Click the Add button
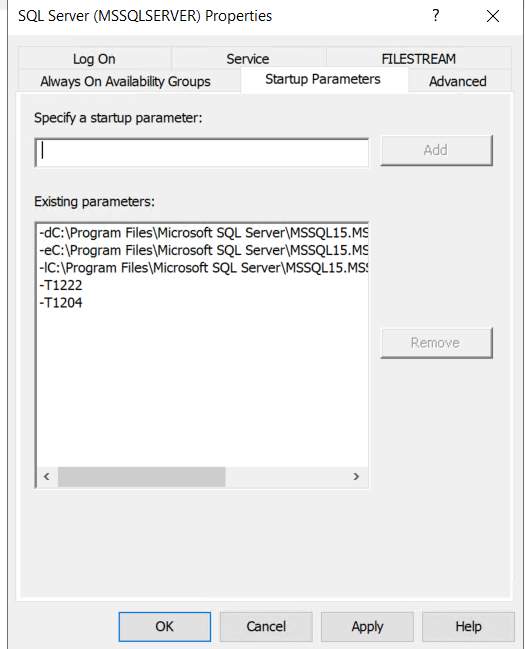525x649 pixels. pos(436,150)
